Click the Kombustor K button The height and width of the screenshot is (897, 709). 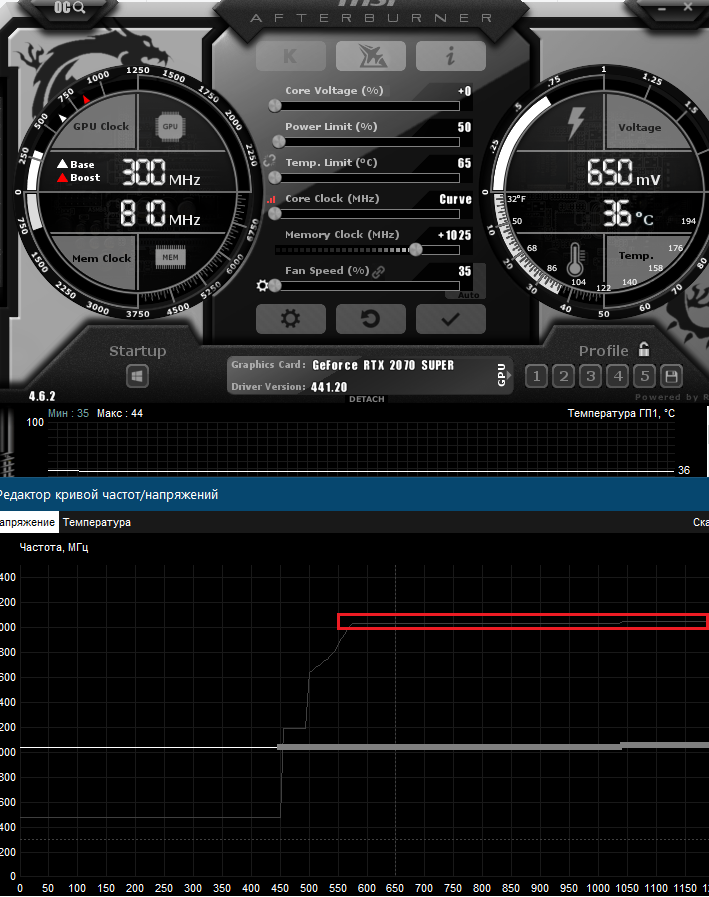point(291,56)
